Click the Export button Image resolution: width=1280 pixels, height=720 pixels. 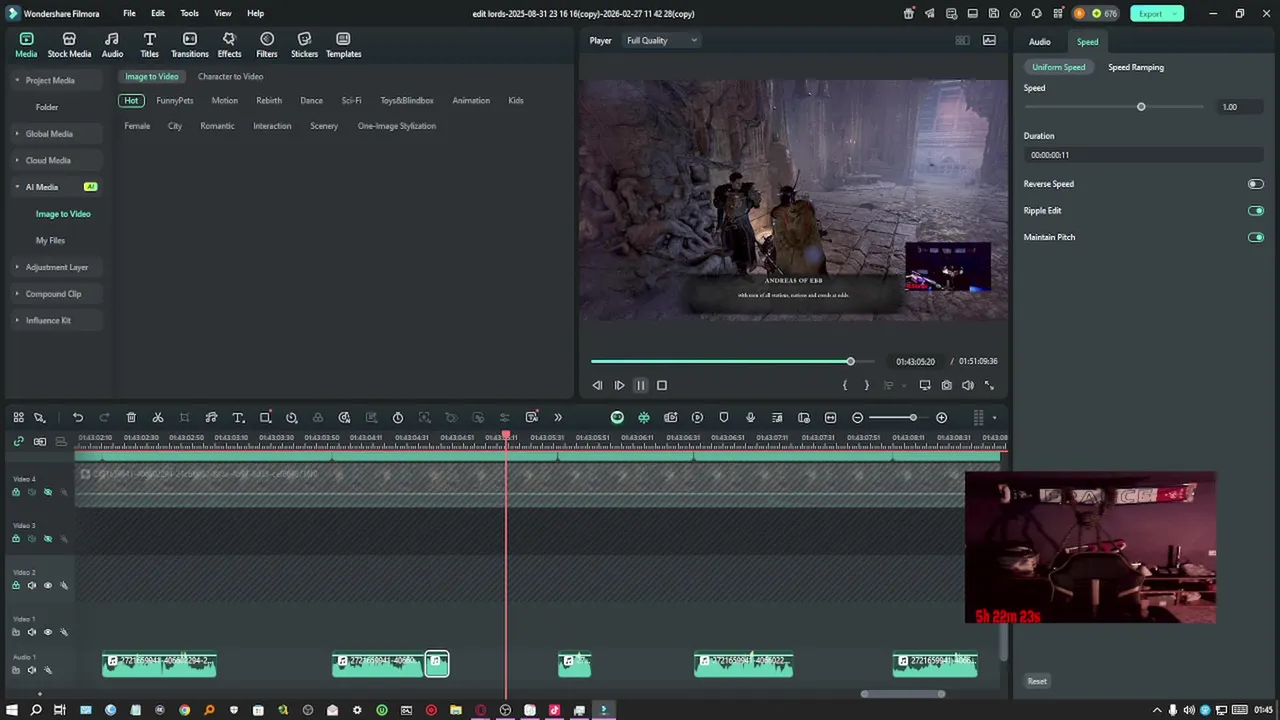click(1157, 14)
